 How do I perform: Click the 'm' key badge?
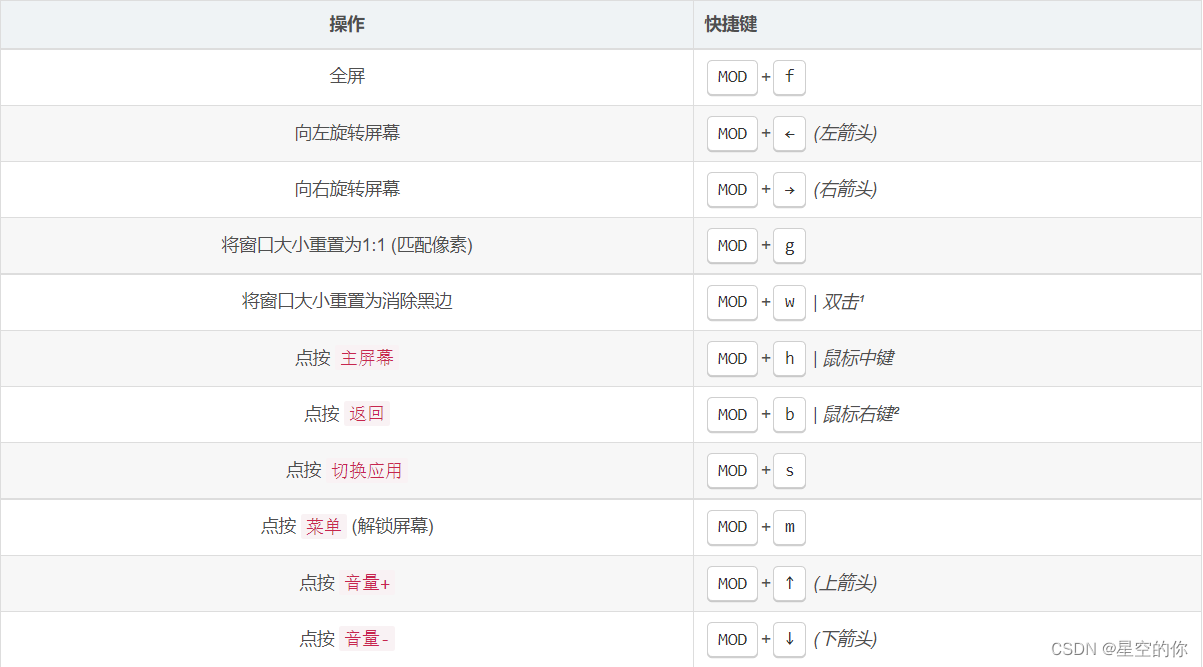(789, 527)
